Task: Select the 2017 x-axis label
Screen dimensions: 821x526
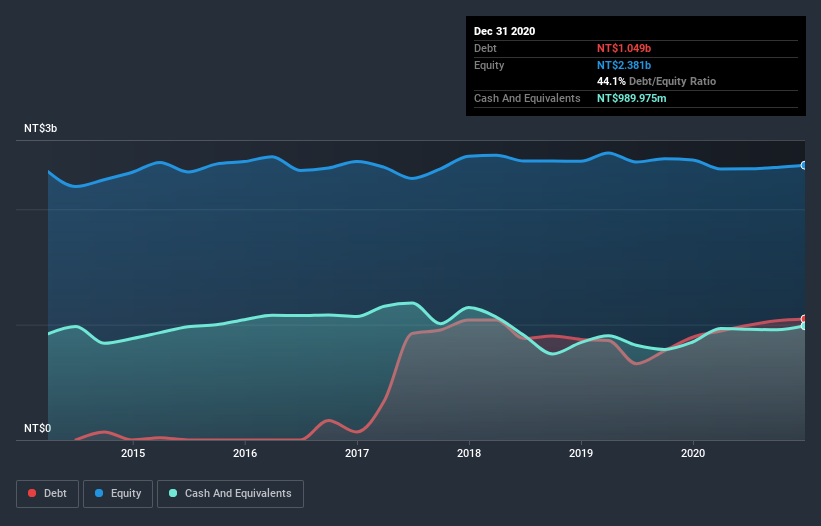Action: 357,453
